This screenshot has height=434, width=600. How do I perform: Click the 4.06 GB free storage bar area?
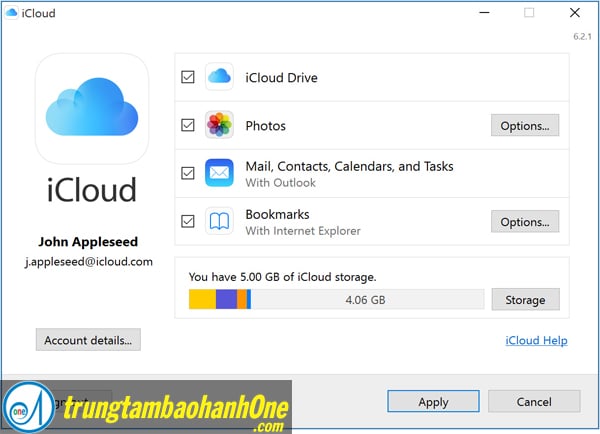coord(365,299)
